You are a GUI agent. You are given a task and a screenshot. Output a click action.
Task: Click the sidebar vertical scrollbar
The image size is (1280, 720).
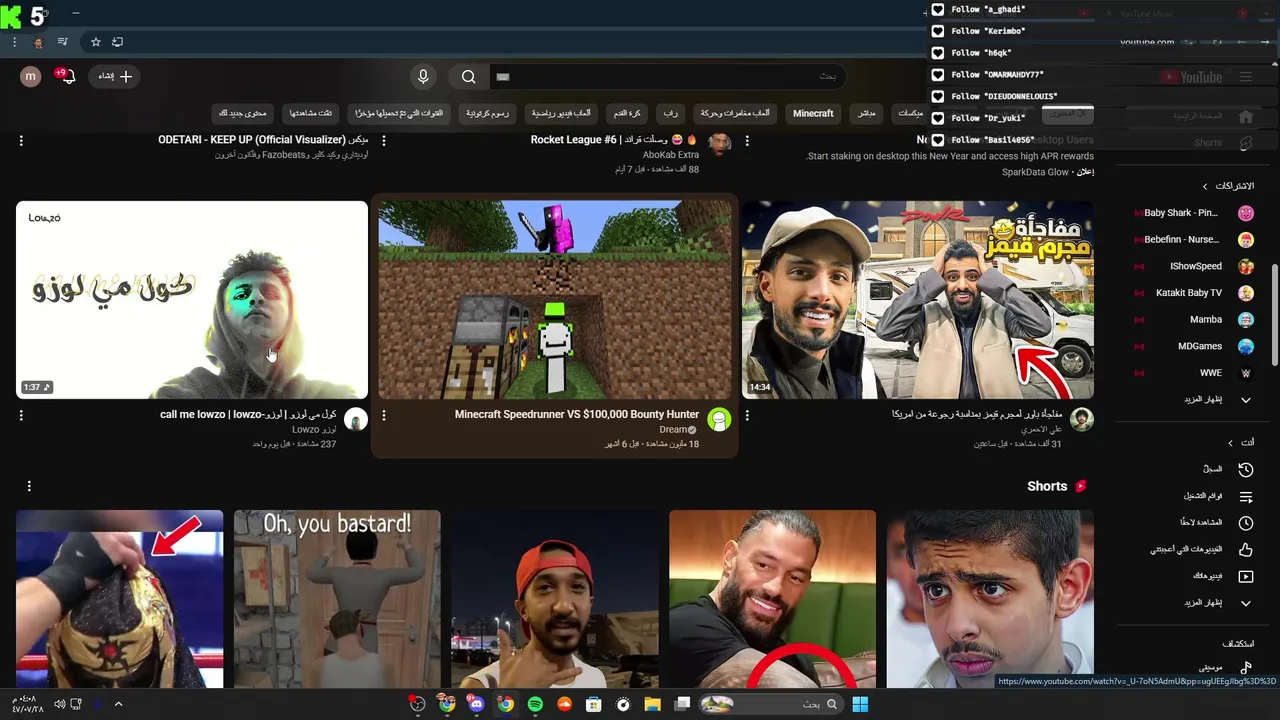tap(1274, 315)
